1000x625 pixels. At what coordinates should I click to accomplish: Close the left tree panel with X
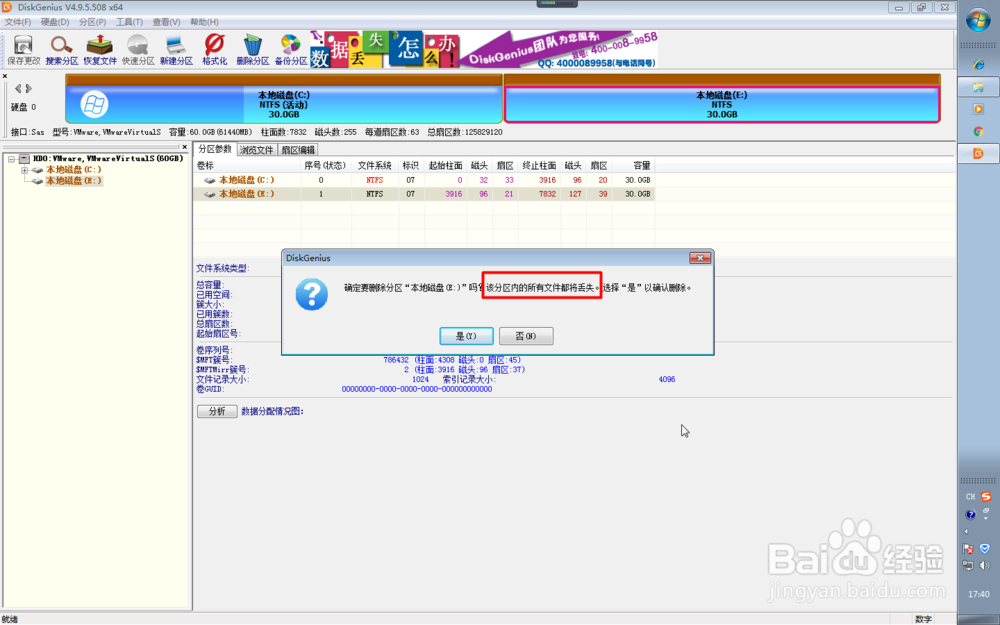[184, 147]
